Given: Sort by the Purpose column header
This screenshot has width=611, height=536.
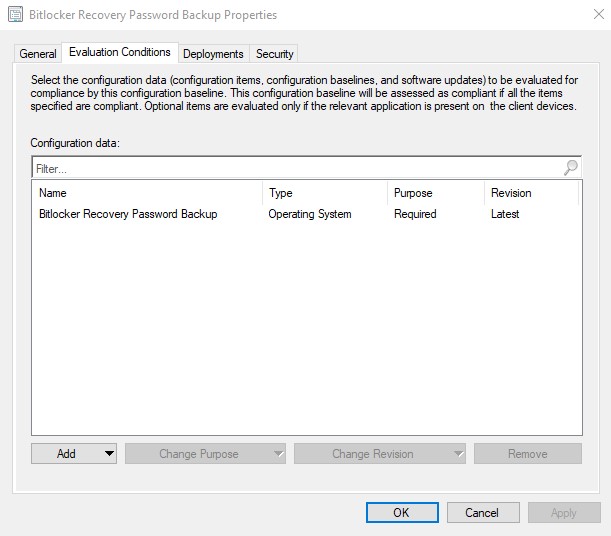Looking at the screenshot, I should point(436,193).
